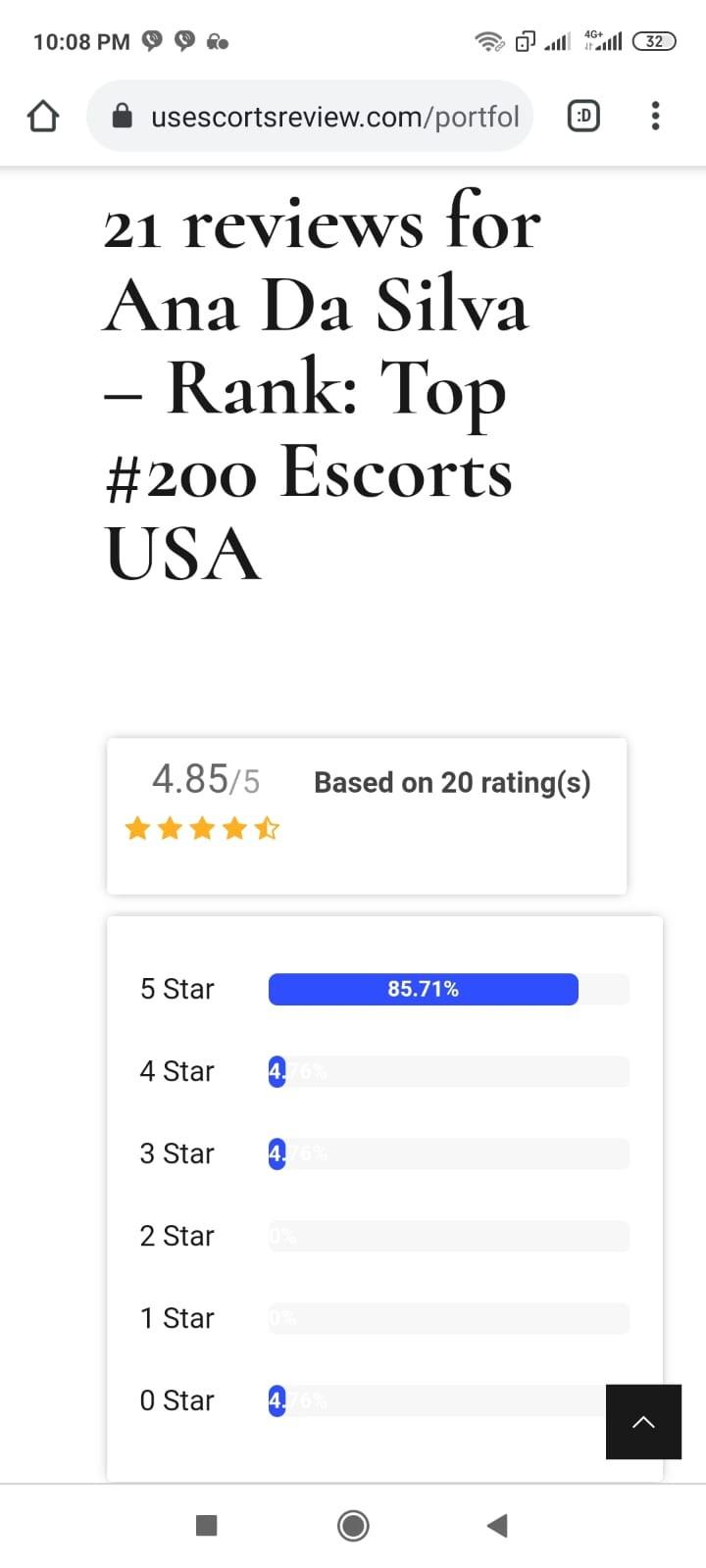The height and width of the screenshot is (1568, 706).
Task: Tap the Wi-Fi status bar icon
Action: click(x=488, y=41)
